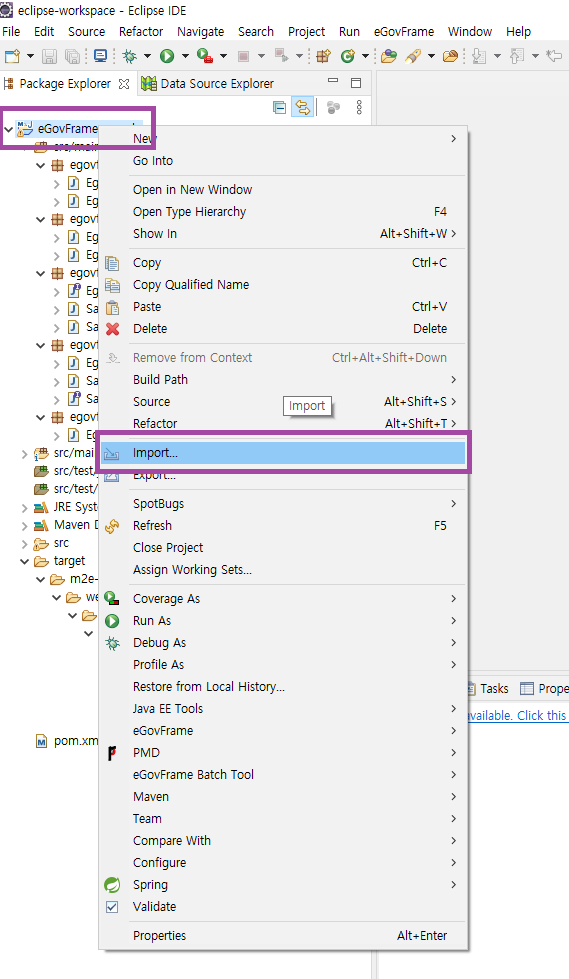
Task: Select Open Type Hierarchy menu entry
Action: click(x=283, y=212)
